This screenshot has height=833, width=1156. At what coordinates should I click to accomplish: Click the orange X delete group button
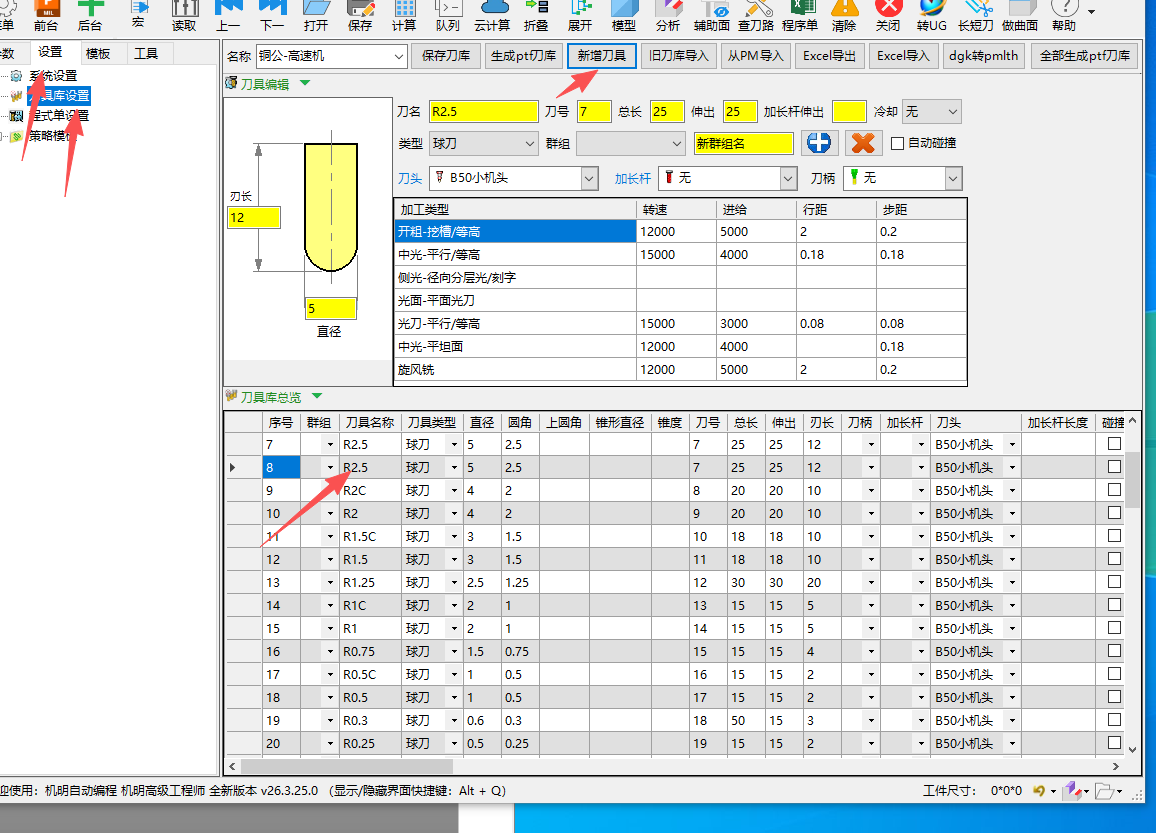pyautogui.click(x=863, y=142)
